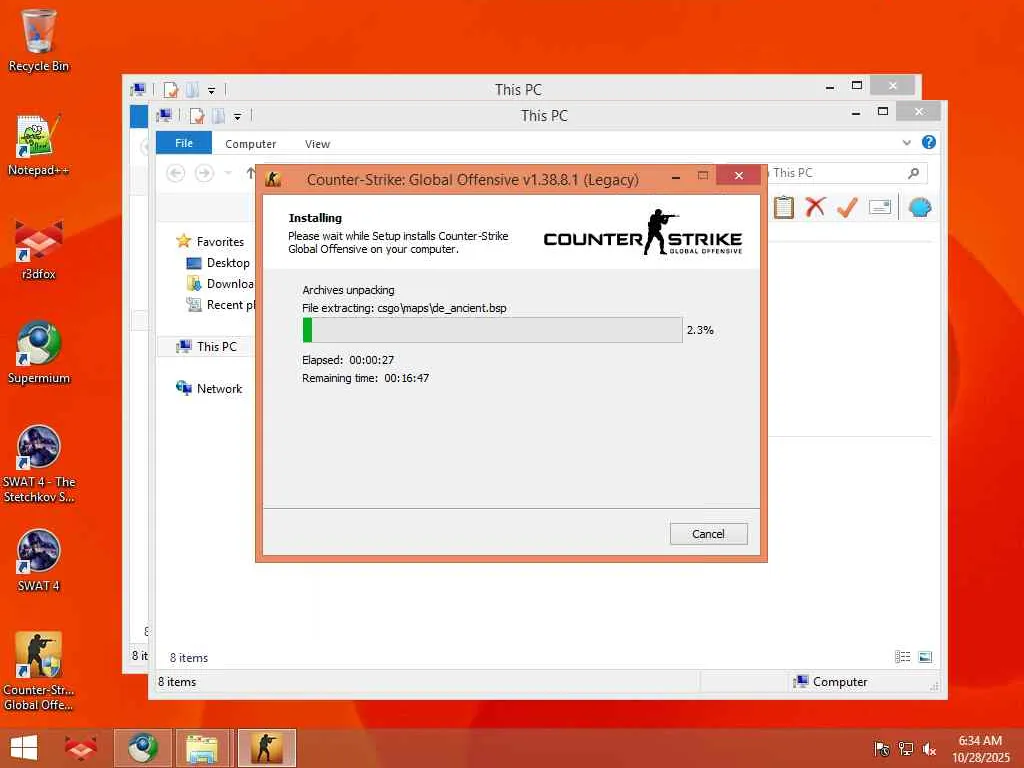Click the red X Delete toolbar icon
Viewport: 1024px width, 768px height.
[x=815, y=208]
